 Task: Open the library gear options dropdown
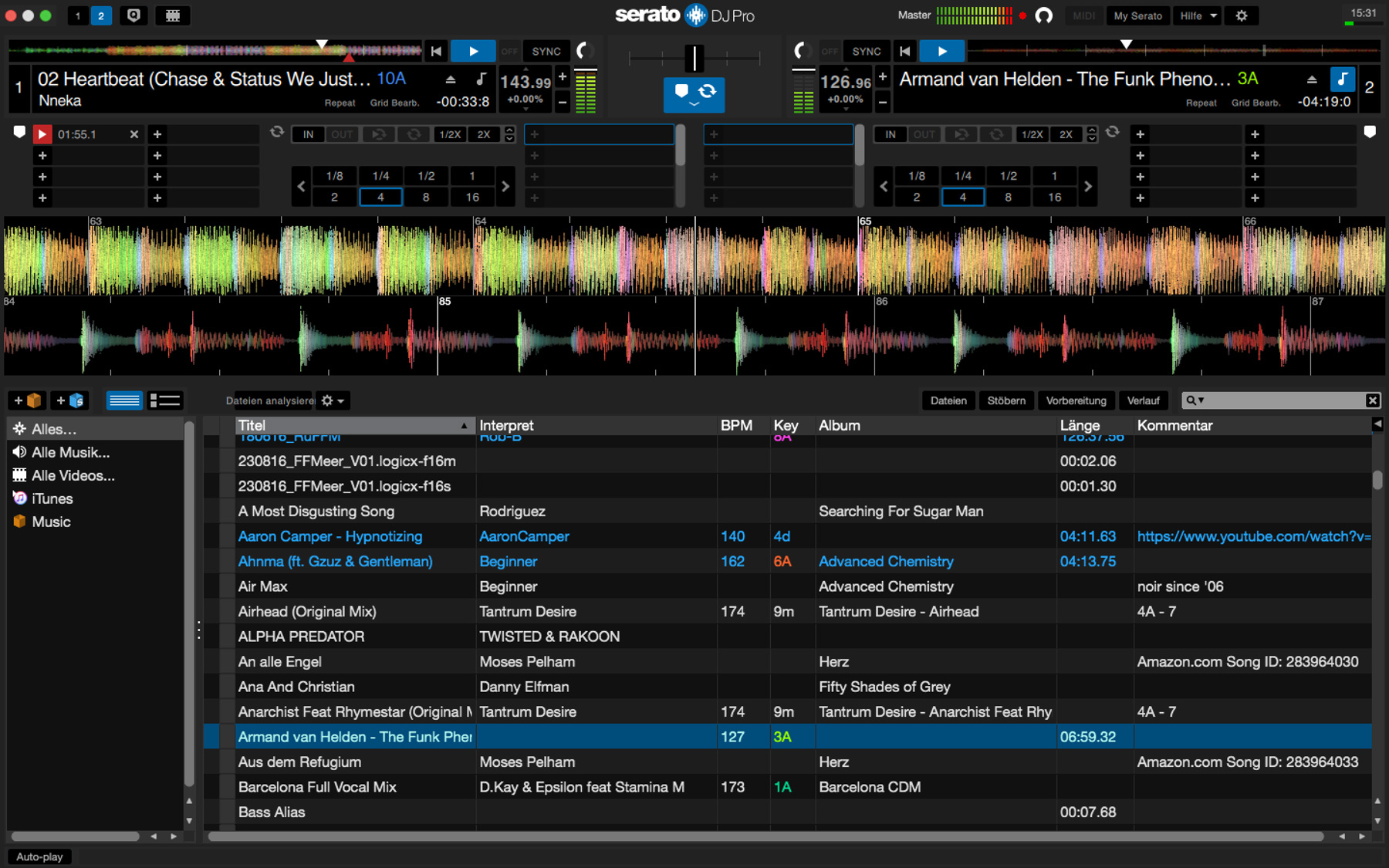333,400
